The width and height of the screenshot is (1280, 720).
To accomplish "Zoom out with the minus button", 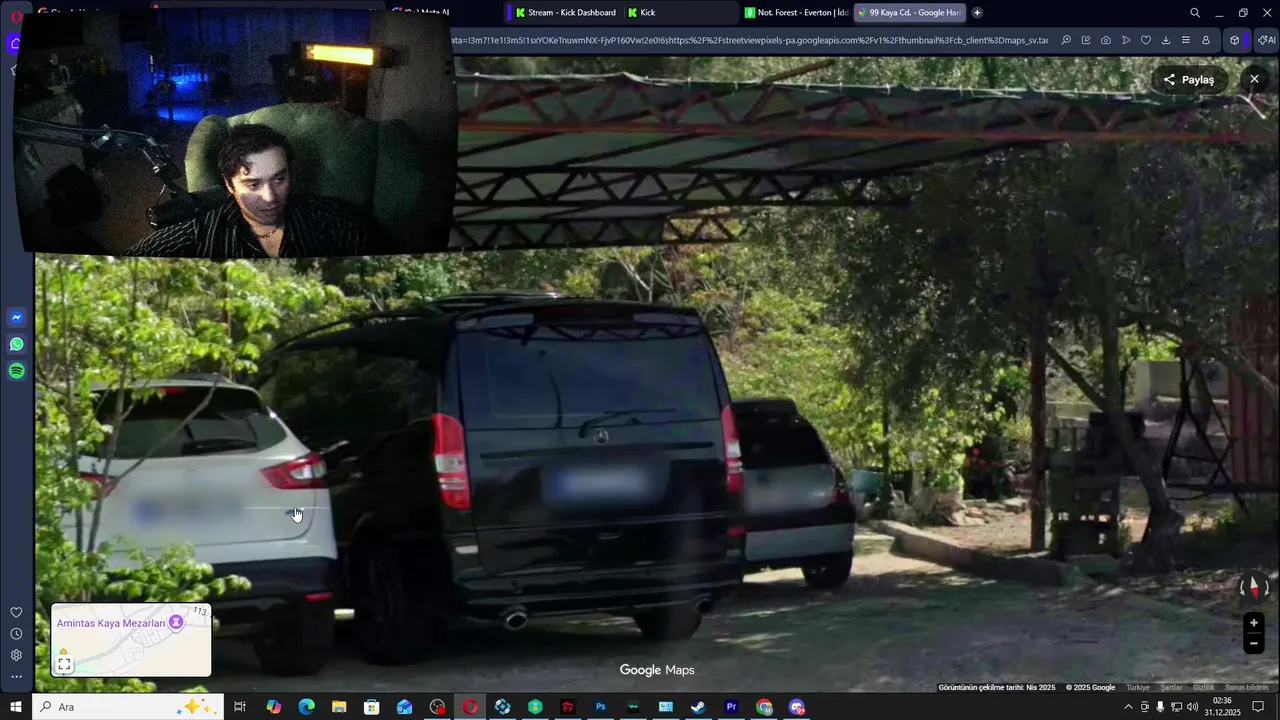I will [1253, 643].
